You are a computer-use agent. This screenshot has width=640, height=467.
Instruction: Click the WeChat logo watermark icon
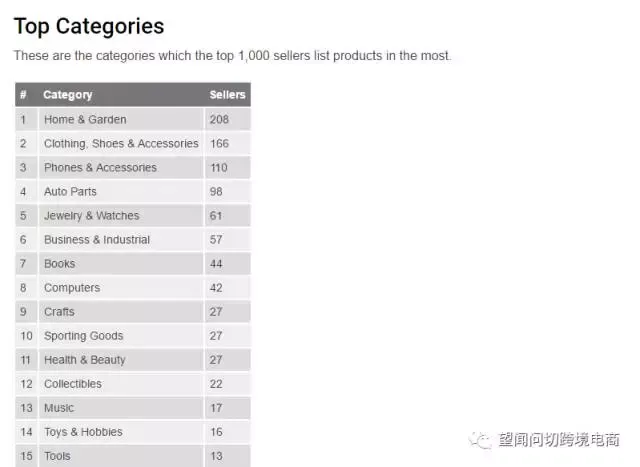pos(480,440)
